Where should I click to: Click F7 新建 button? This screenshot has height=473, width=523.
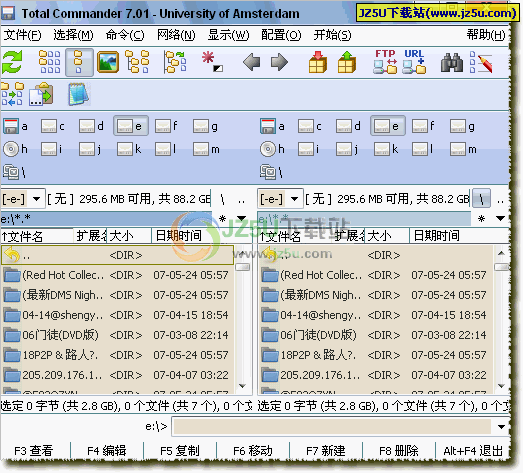pos(326,451)
